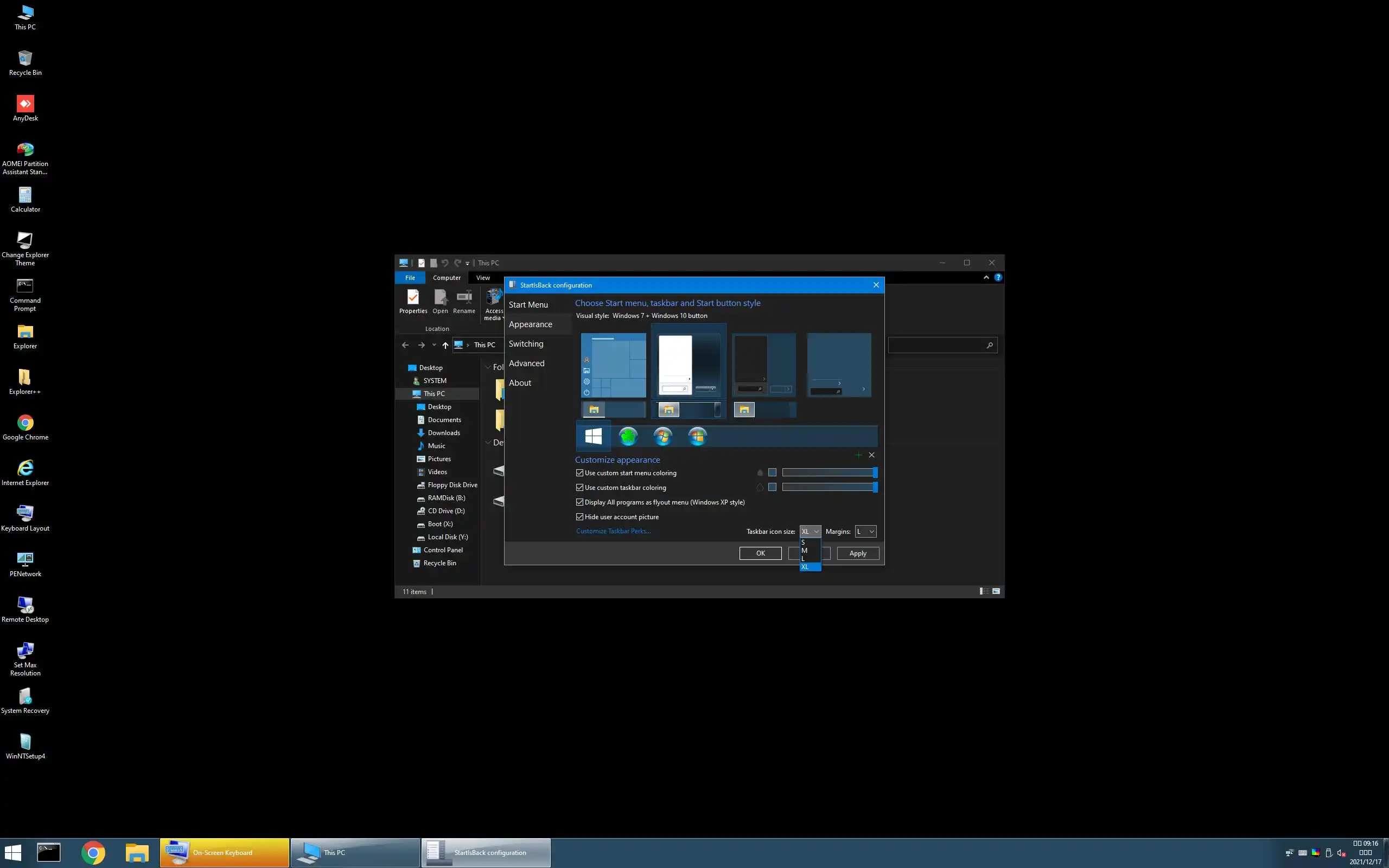The width and height of the screenshot is (1389, 868).
Task: Click the Apply button
Action: pos(857,553)
